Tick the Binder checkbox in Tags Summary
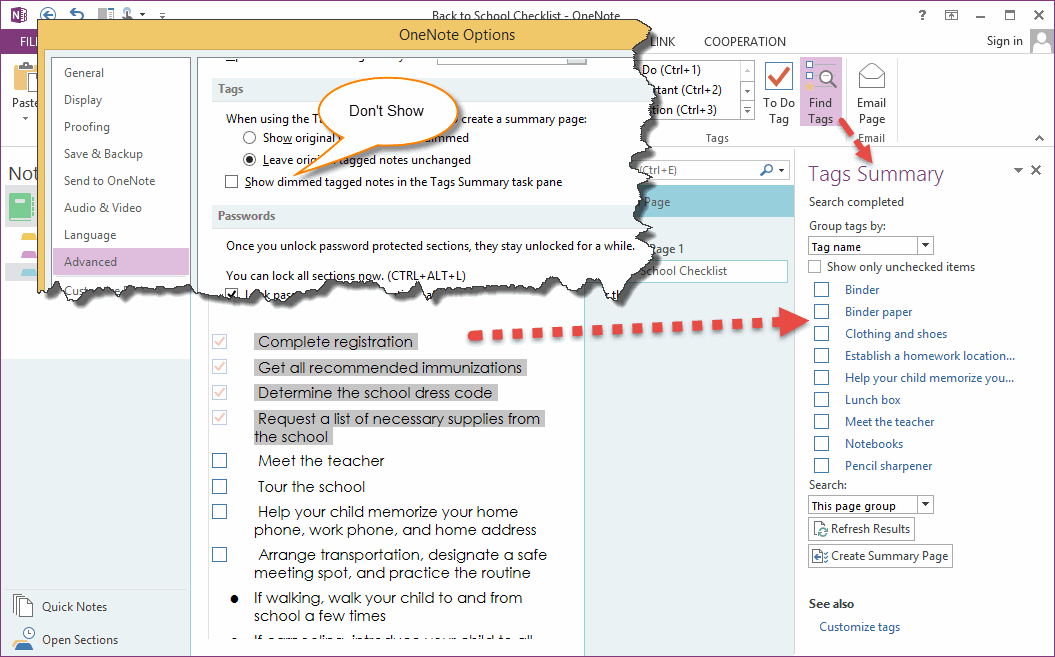 (822, 289)
